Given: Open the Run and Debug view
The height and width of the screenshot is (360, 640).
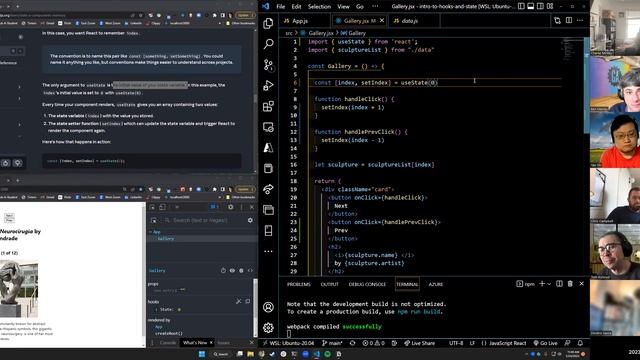Looking at the screenshot, I should (268, 85).
